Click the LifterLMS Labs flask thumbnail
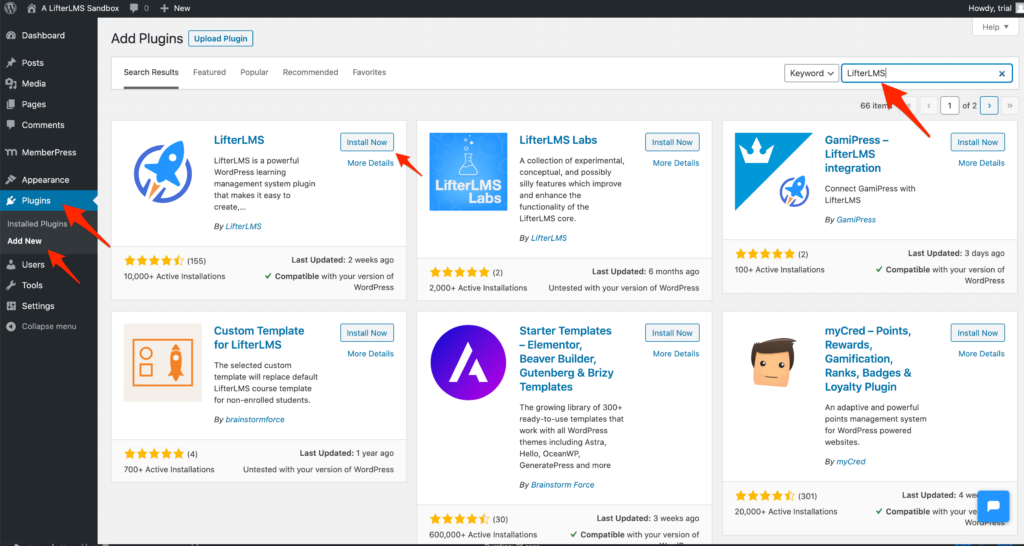The width and height of the screenshot is (1024, 546). [x=468, y=172]
